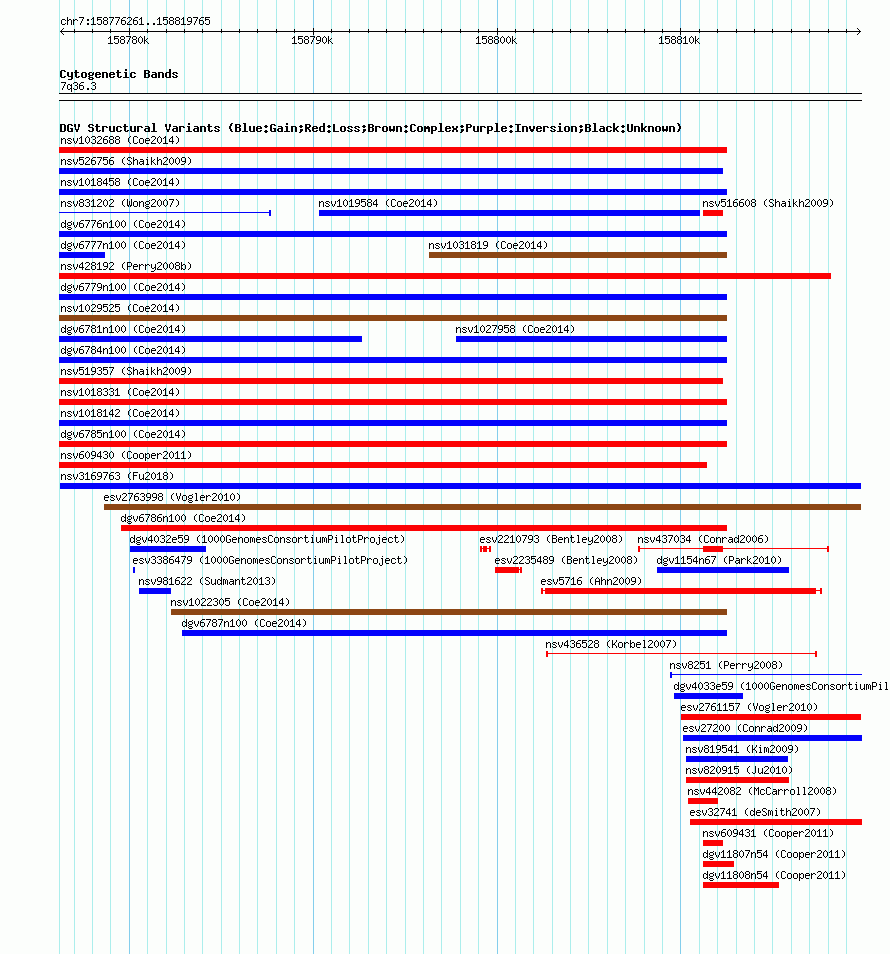Click the 158810k ruler position

tap(679, 40)
